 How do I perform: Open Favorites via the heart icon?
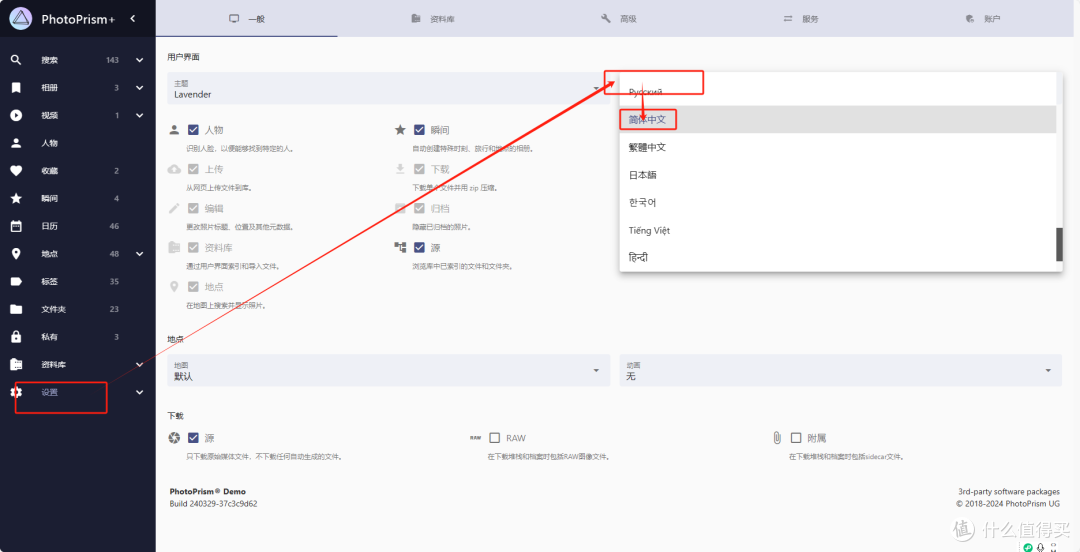pos(16,171)
